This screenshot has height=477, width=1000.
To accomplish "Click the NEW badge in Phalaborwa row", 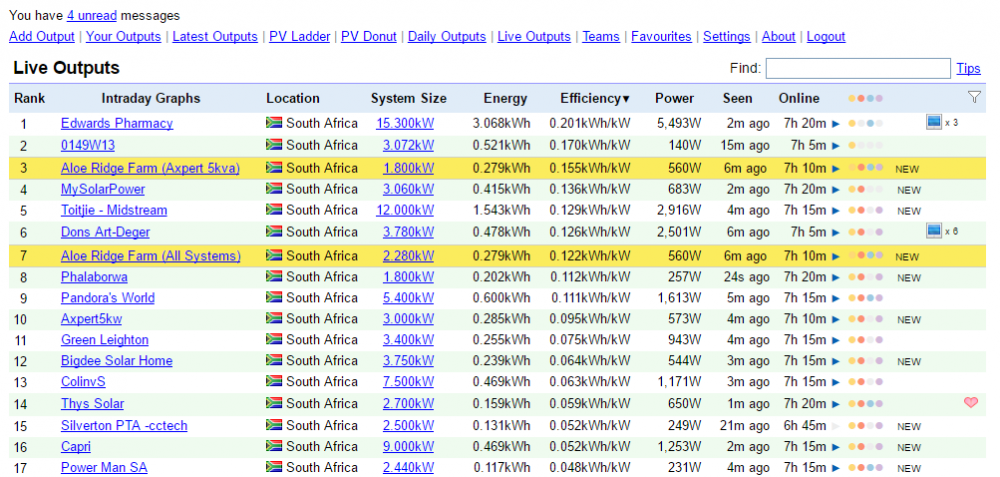I will 909,278.
